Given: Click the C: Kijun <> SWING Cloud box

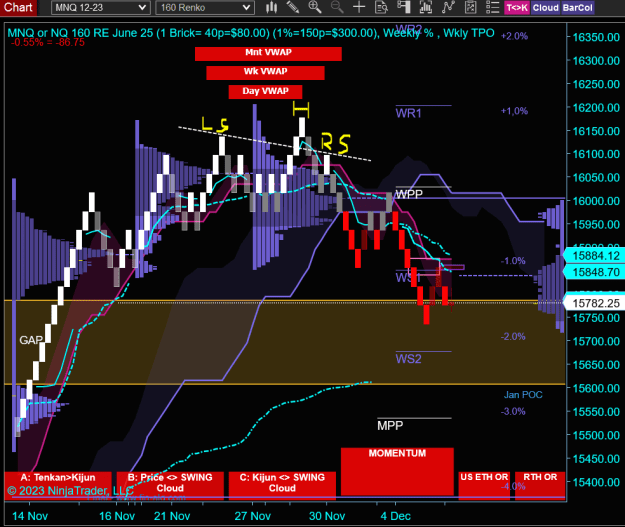Looking at the screenshot, I should (282, 485).
